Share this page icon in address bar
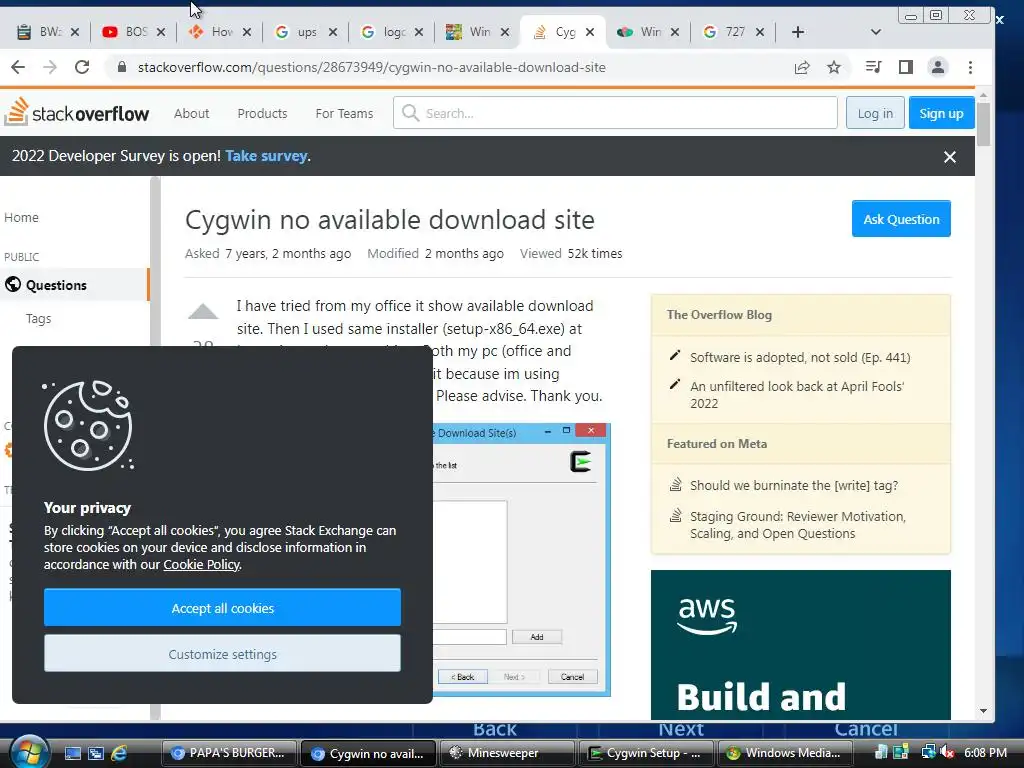This screenshot has height=768, width=1024. pos(802,67)
